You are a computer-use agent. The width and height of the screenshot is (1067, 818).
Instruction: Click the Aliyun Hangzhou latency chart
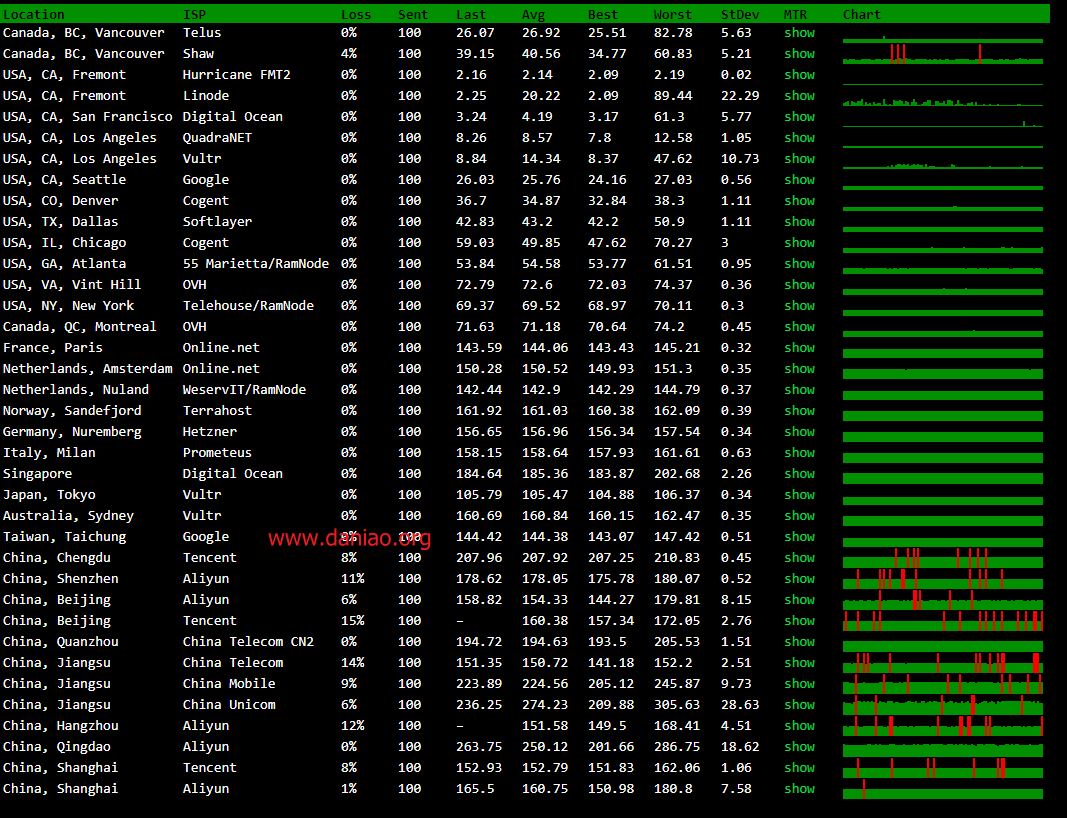[942, 726]
